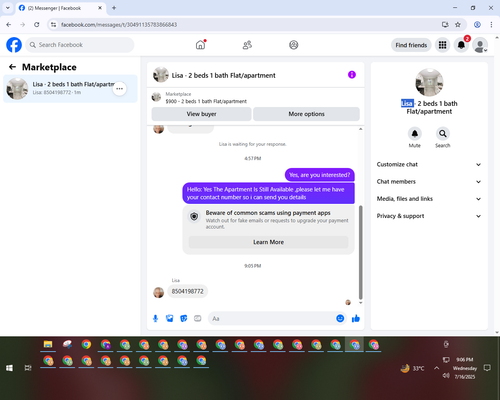Bookmark this page with star icon
This screenshot has height=400, width=500.
tap(458, 24)
